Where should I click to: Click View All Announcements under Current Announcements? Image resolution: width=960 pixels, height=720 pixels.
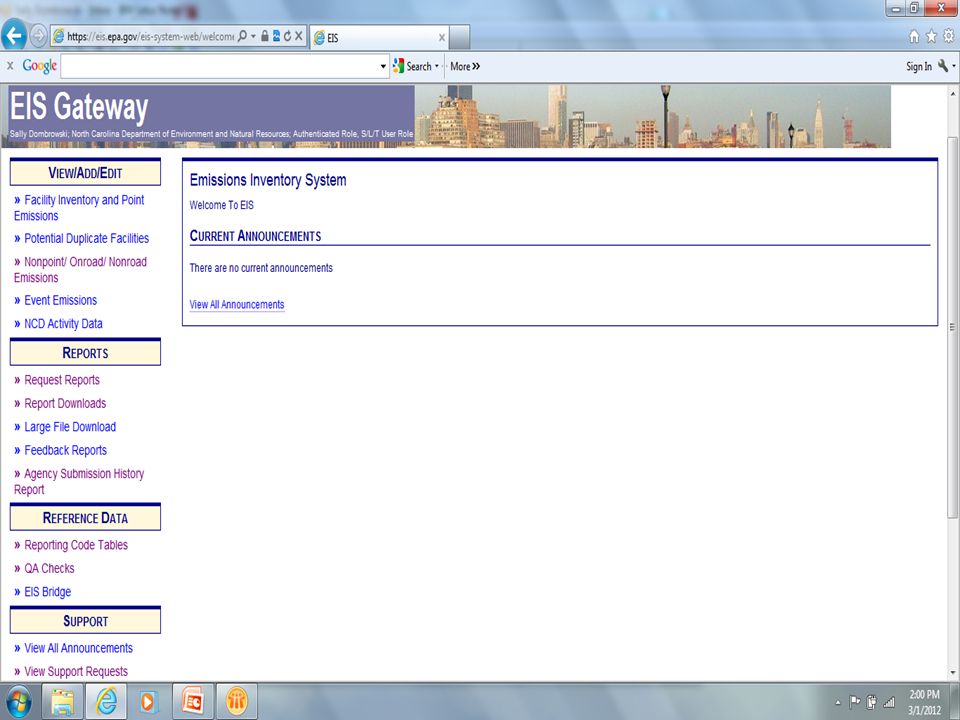pyautogui.click(x=237, y=304)
